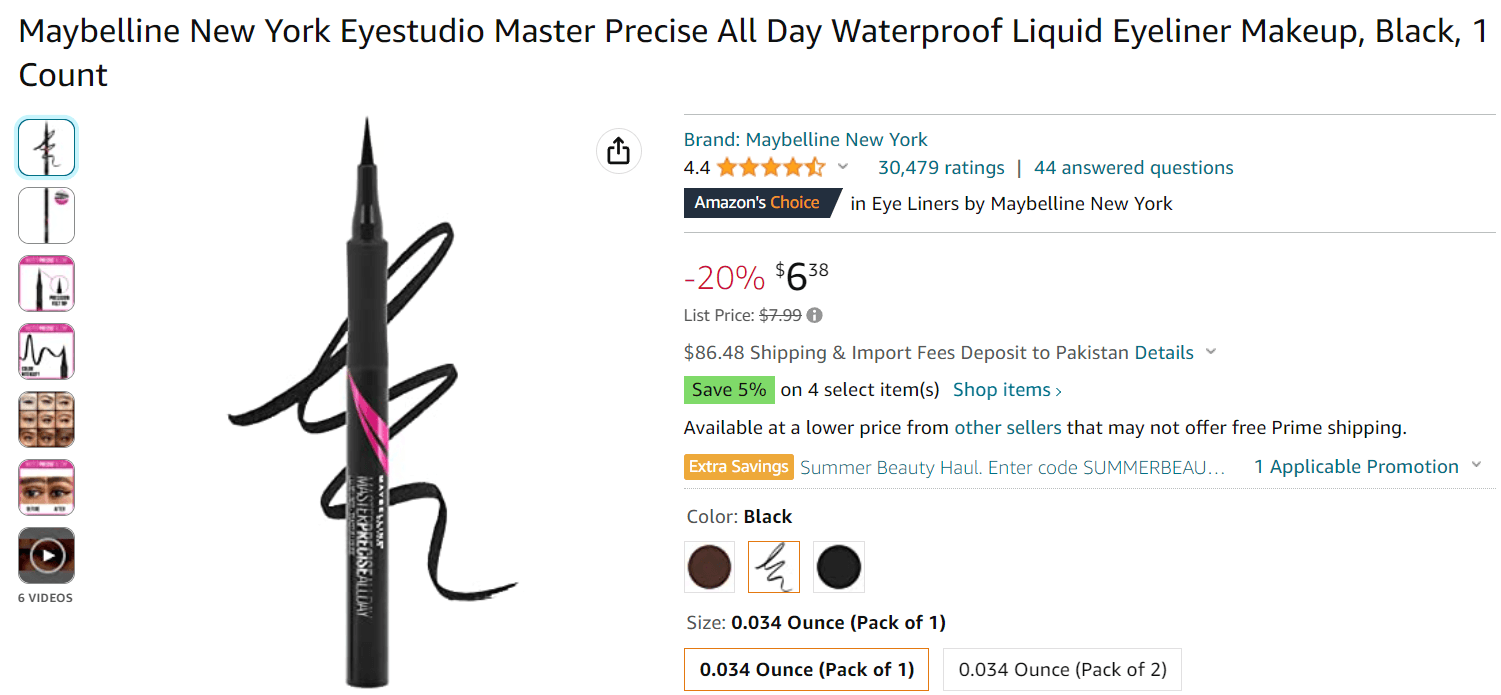Screen dimensions: 1501x695
Task: Choose the 0.034 Ounce Pack of 2 option
Action: [1062, 670]
